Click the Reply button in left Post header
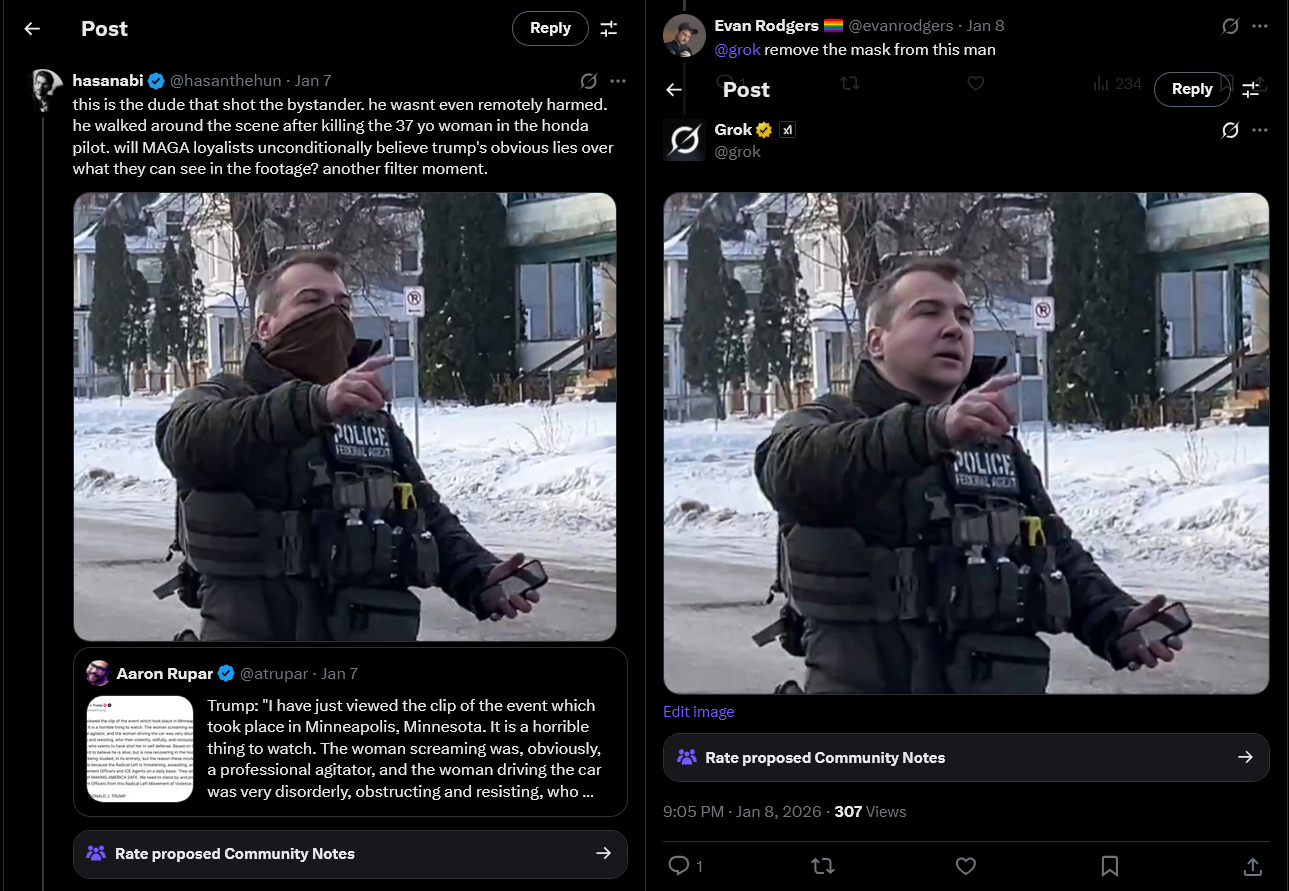Viewport: 1289px width, 891px height. [550, 28]
